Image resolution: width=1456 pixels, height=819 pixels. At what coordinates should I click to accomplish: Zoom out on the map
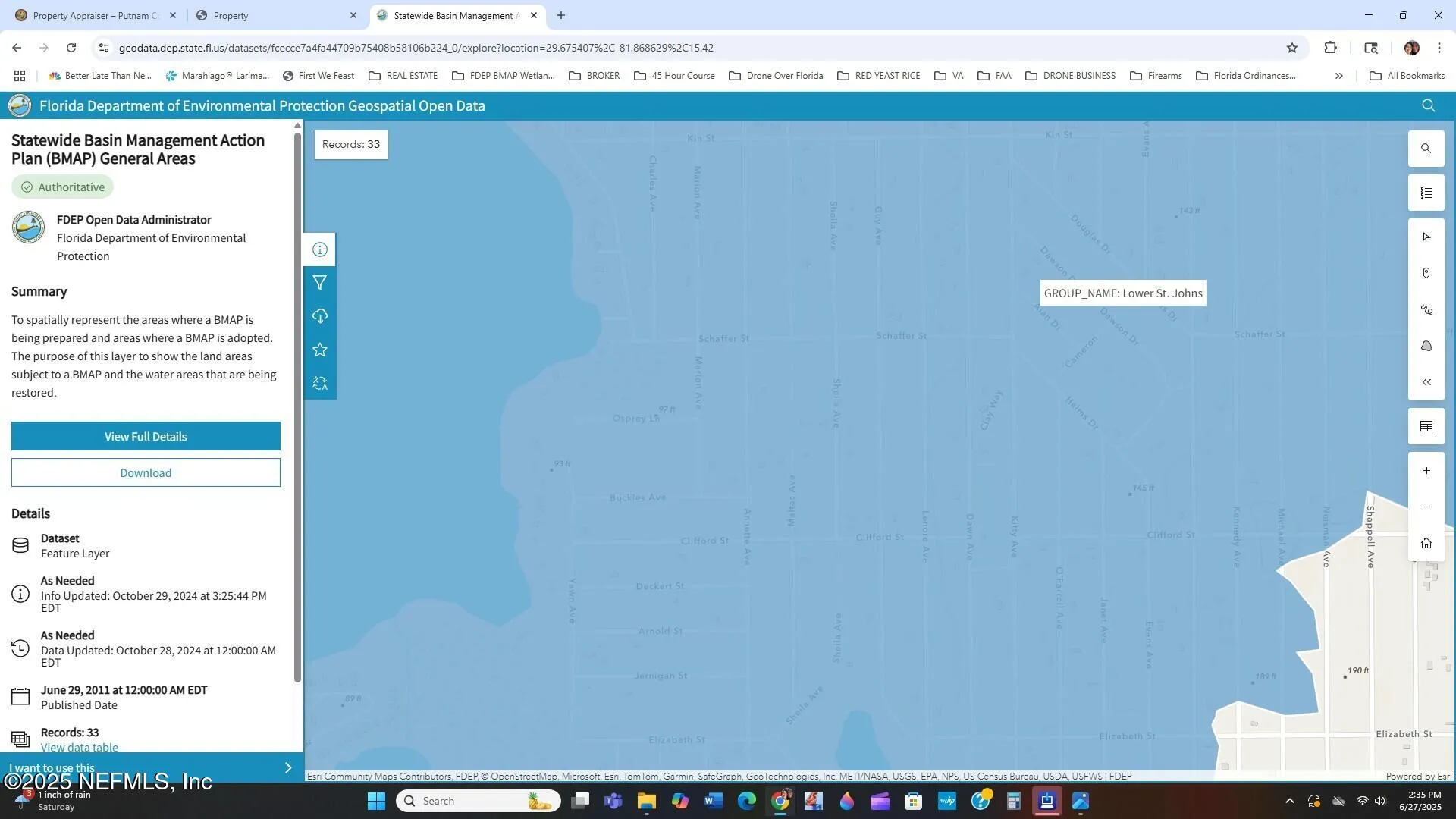pos(1426,507)
